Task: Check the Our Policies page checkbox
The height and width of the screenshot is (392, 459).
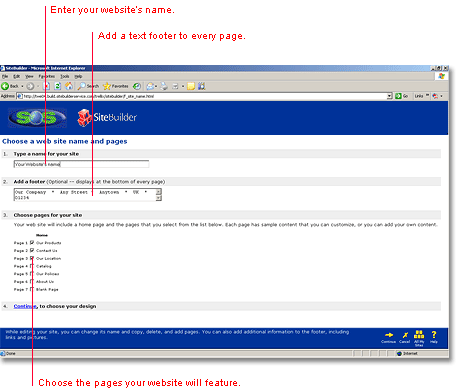Action: 32,274
